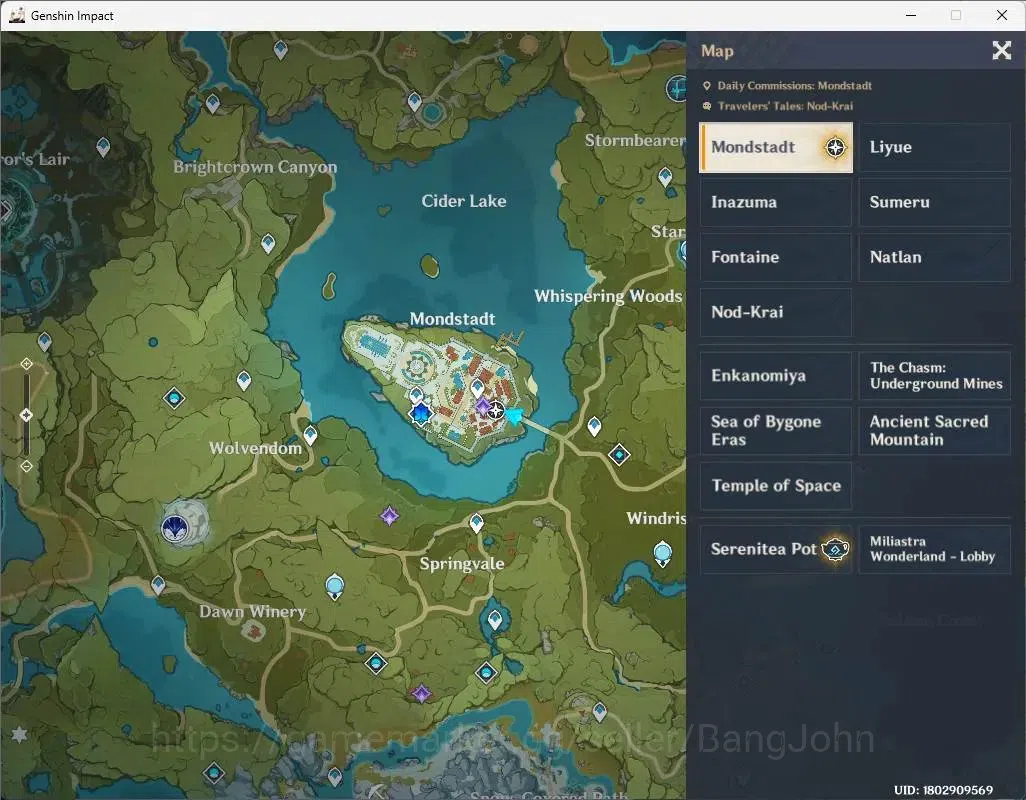1026x800 pixels.
Task: Minimize the Genshin Impact window
Action: (911, 15)
